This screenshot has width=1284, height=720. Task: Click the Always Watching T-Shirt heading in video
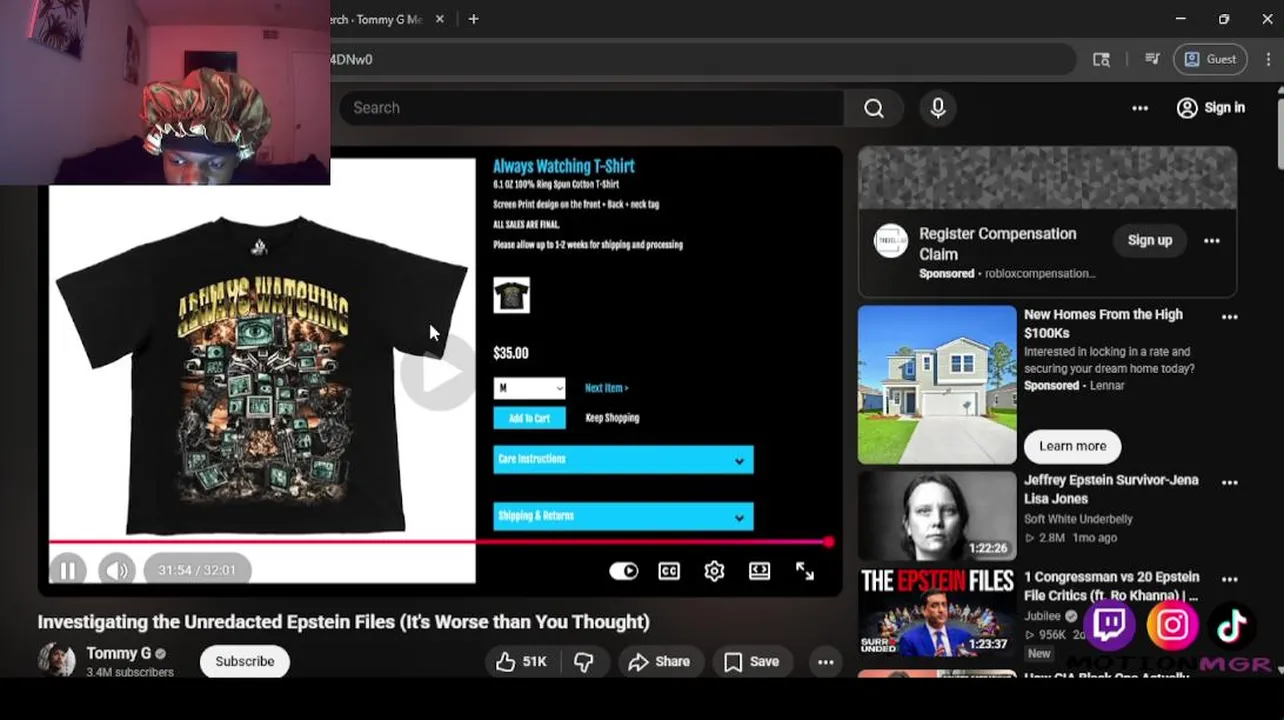(x=564, y=166)
